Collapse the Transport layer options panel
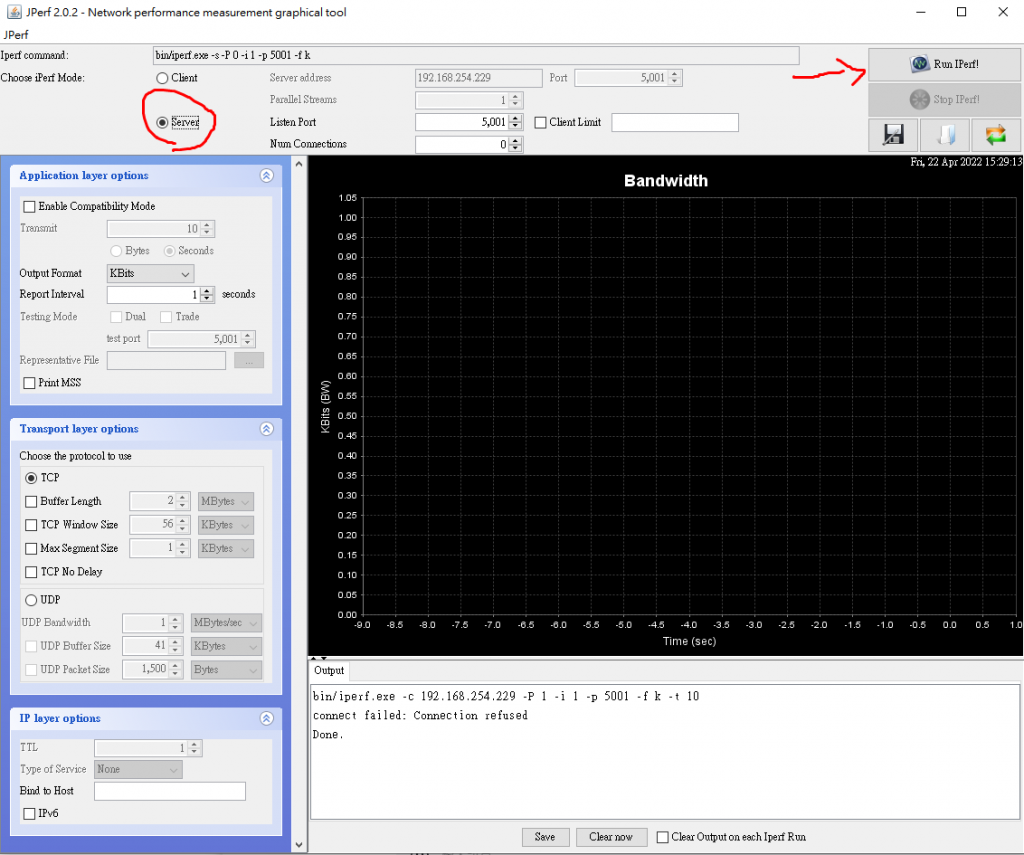 coord(266,428)
